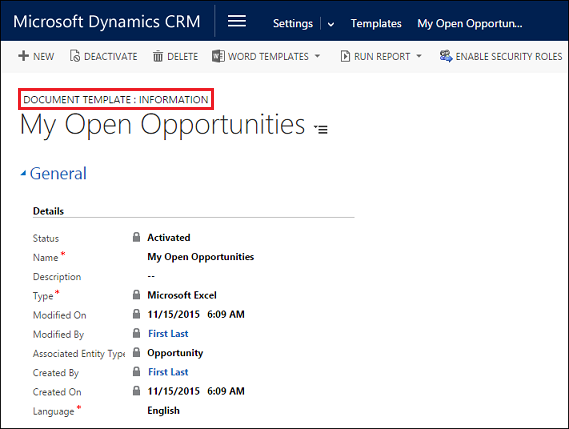
Task: Open First Last link in Modified By
Action: (x=168, y=334)
